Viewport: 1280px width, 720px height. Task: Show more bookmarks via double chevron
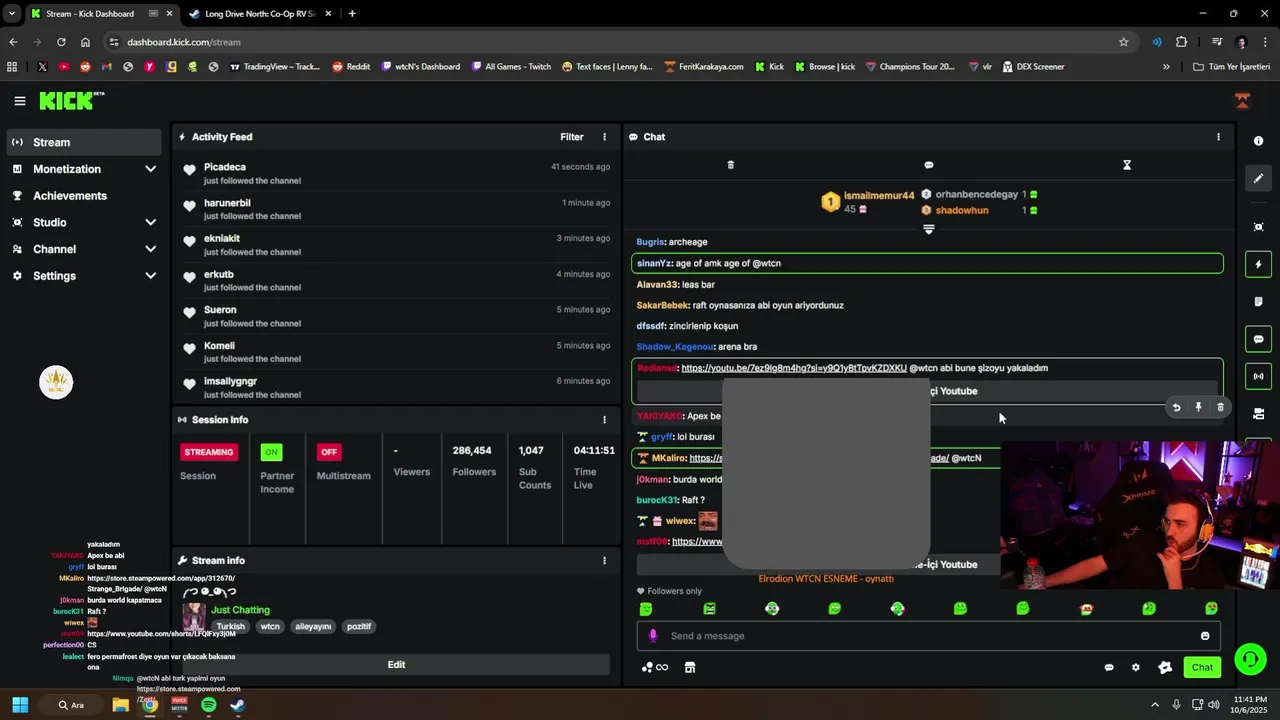[1166, 67]
